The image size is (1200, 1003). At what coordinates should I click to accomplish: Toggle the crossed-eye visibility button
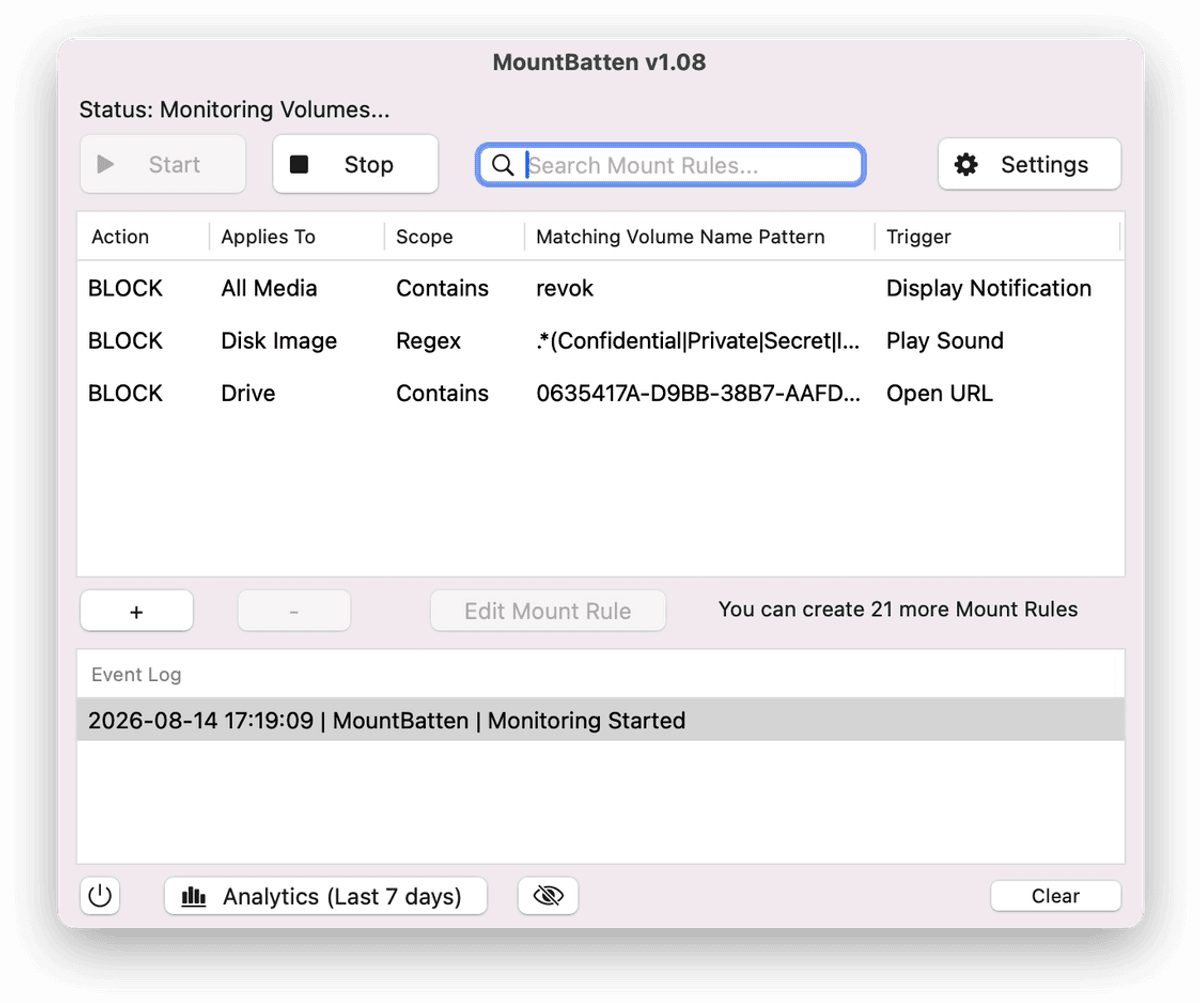point(548,895)
